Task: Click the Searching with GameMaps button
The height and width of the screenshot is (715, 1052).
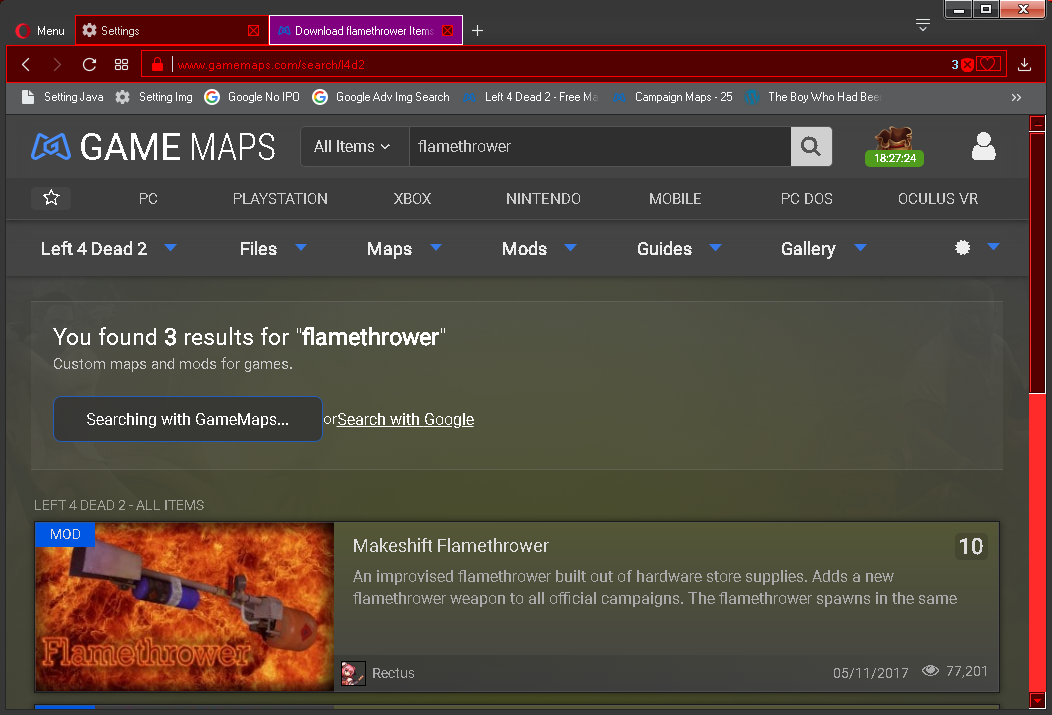Action: (x=187, y=419)
